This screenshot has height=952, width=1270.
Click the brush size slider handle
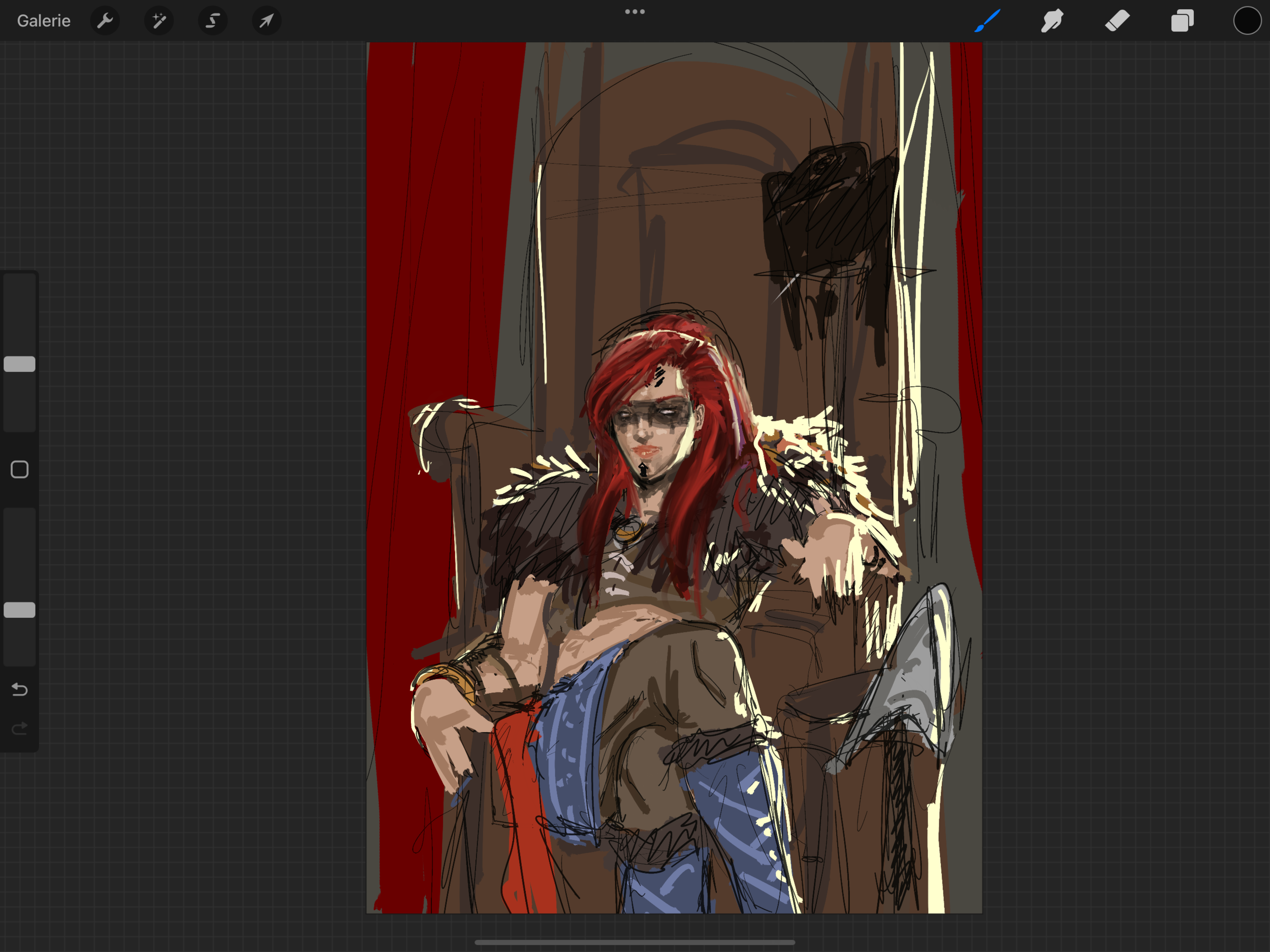tap(19, 364)
